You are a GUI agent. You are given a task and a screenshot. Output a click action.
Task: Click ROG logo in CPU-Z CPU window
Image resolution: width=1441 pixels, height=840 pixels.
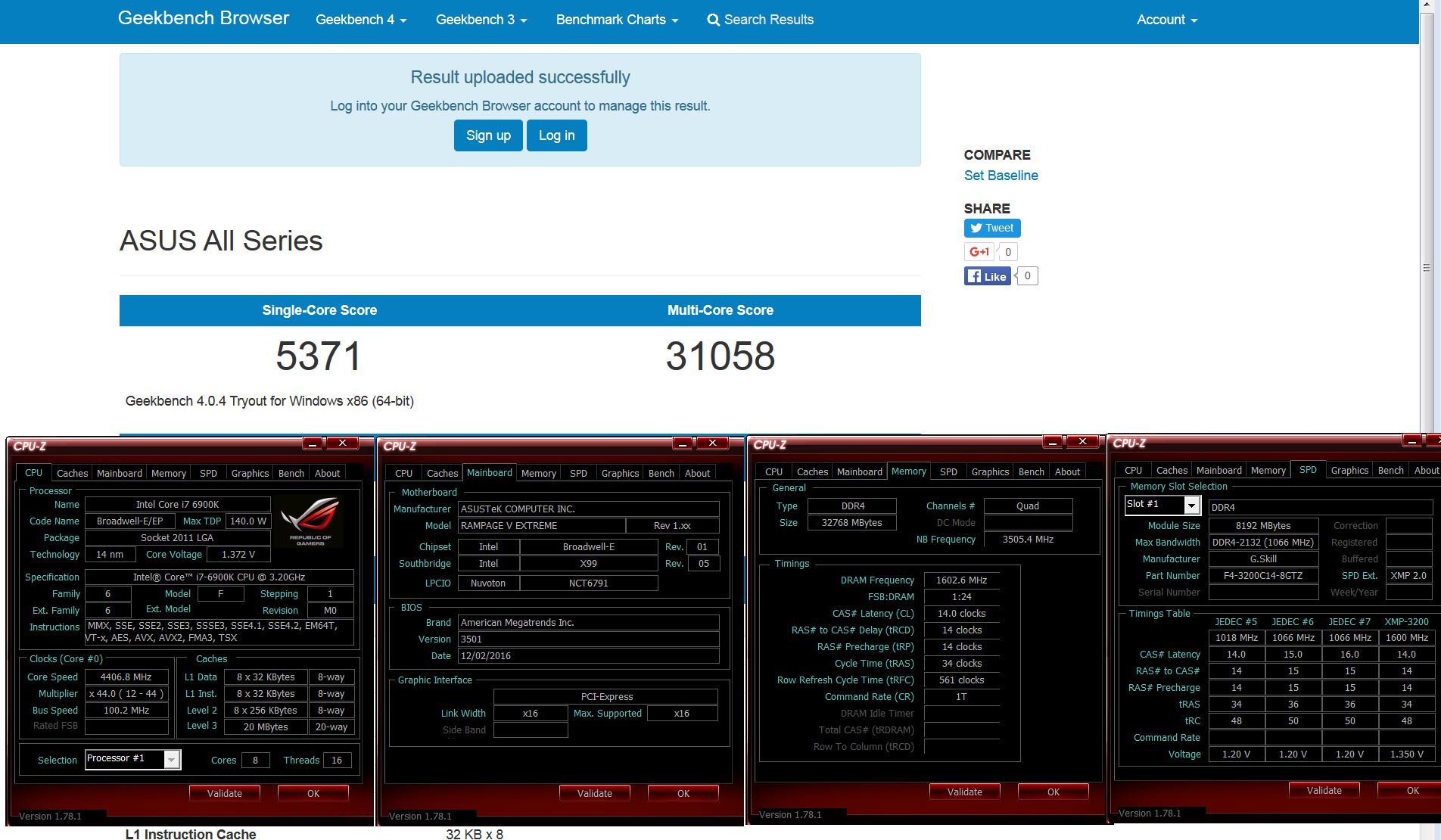tap(310, 521)
